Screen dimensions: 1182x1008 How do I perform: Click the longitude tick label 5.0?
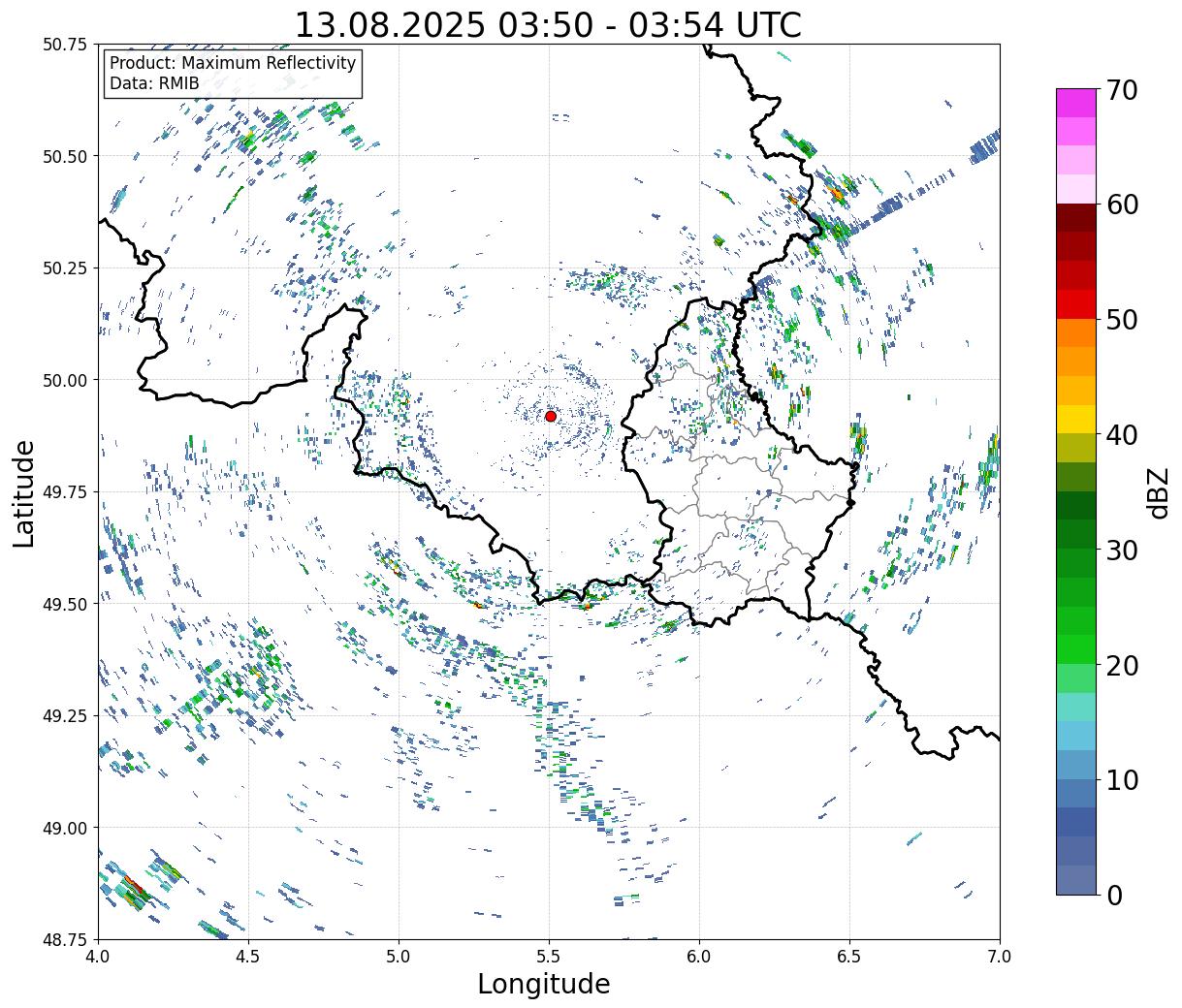(x=399, y=956)
